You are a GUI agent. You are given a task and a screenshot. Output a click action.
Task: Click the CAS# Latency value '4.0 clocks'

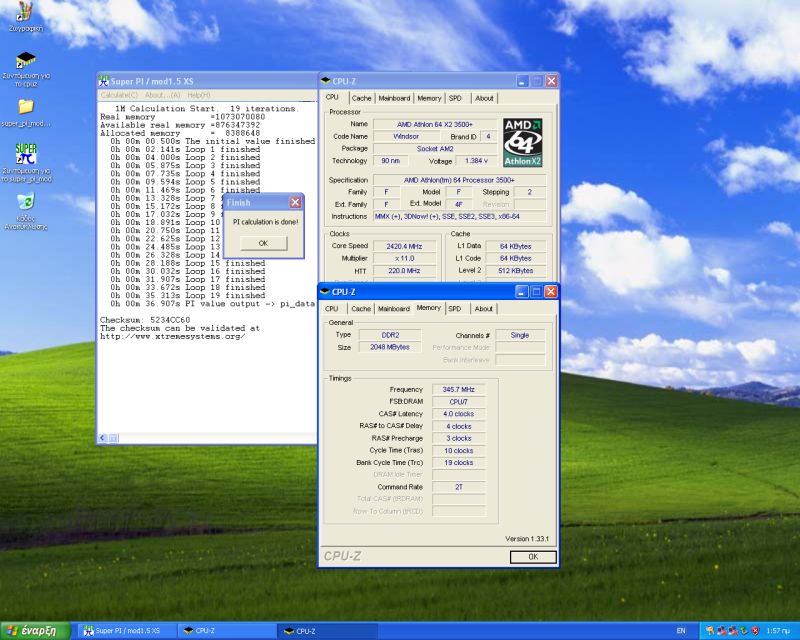[x=459, y=414]
